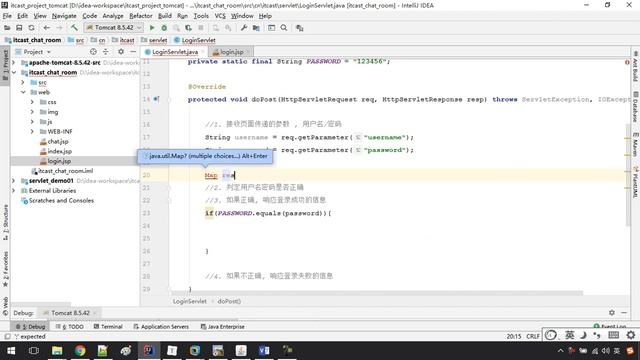This screenshot has width=640, height=360.
Task: Click the java.util.Map import hint popup
Action: pos(205,156)
